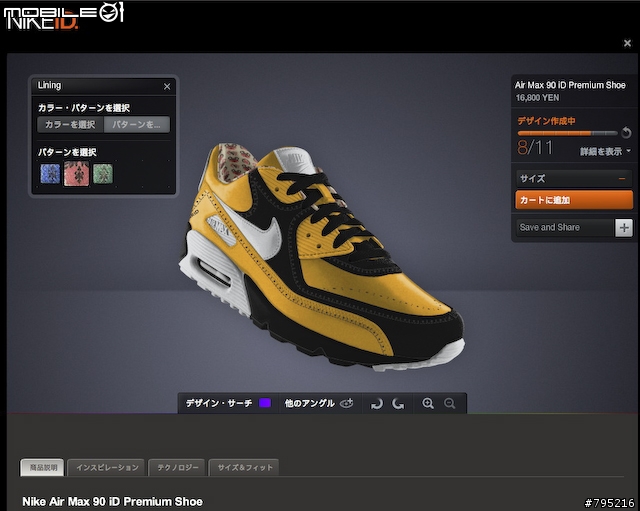Switch to the テクノロジー tab
640x511 pixels.
(178, 468)
